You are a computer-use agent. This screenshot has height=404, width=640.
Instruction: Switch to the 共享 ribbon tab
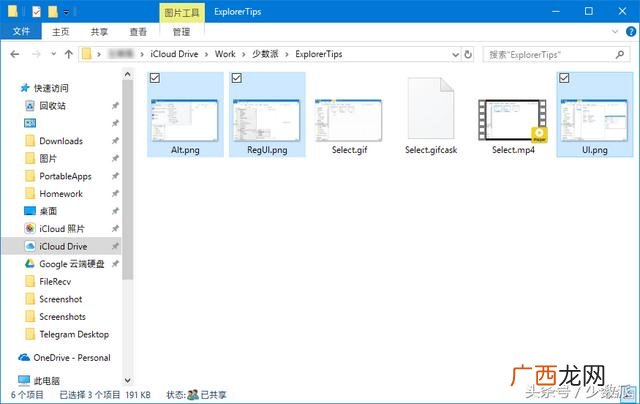99,32
